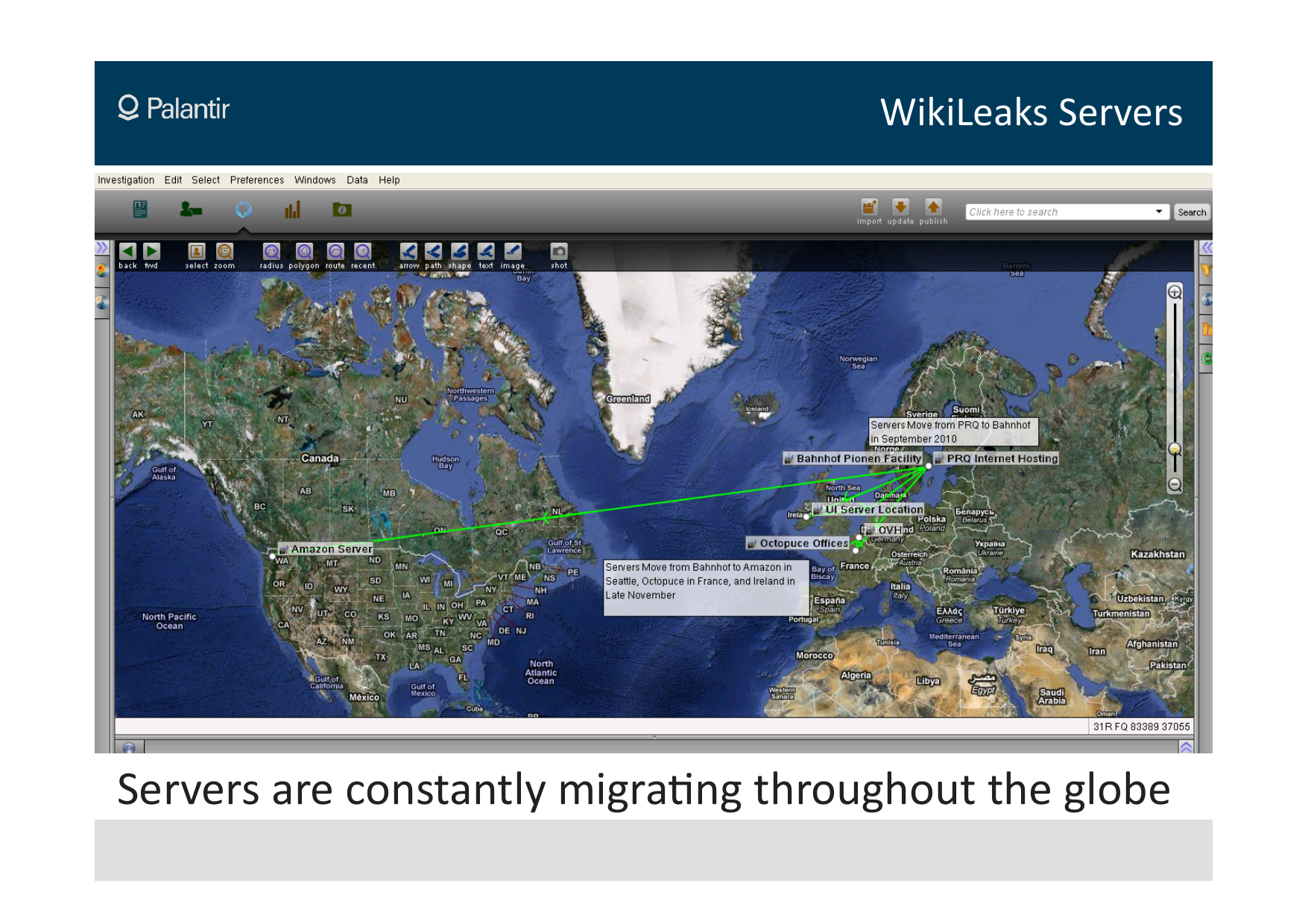The width and height of the screenshot is (1308, 924).
Task: Activate the polygon search tool
Action: point(304,252)
